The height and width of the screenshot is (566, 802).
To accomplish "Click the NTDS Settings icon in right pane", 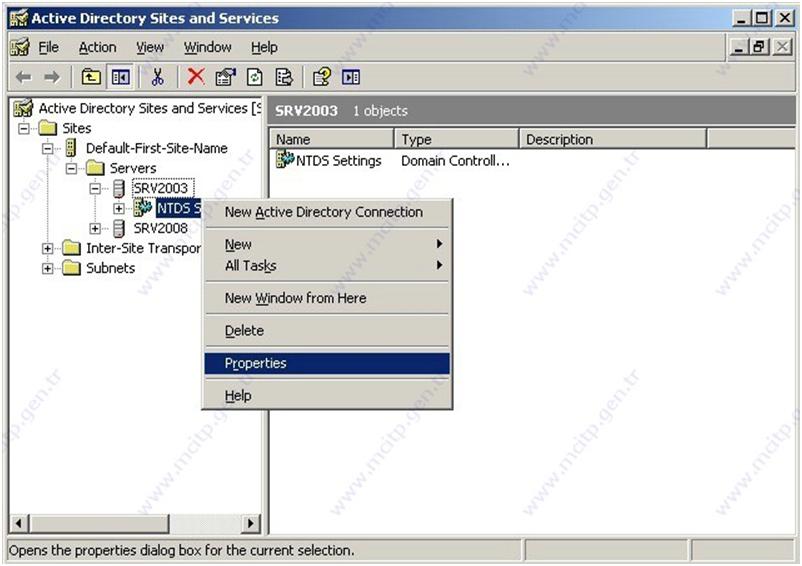I will point(285,159).
